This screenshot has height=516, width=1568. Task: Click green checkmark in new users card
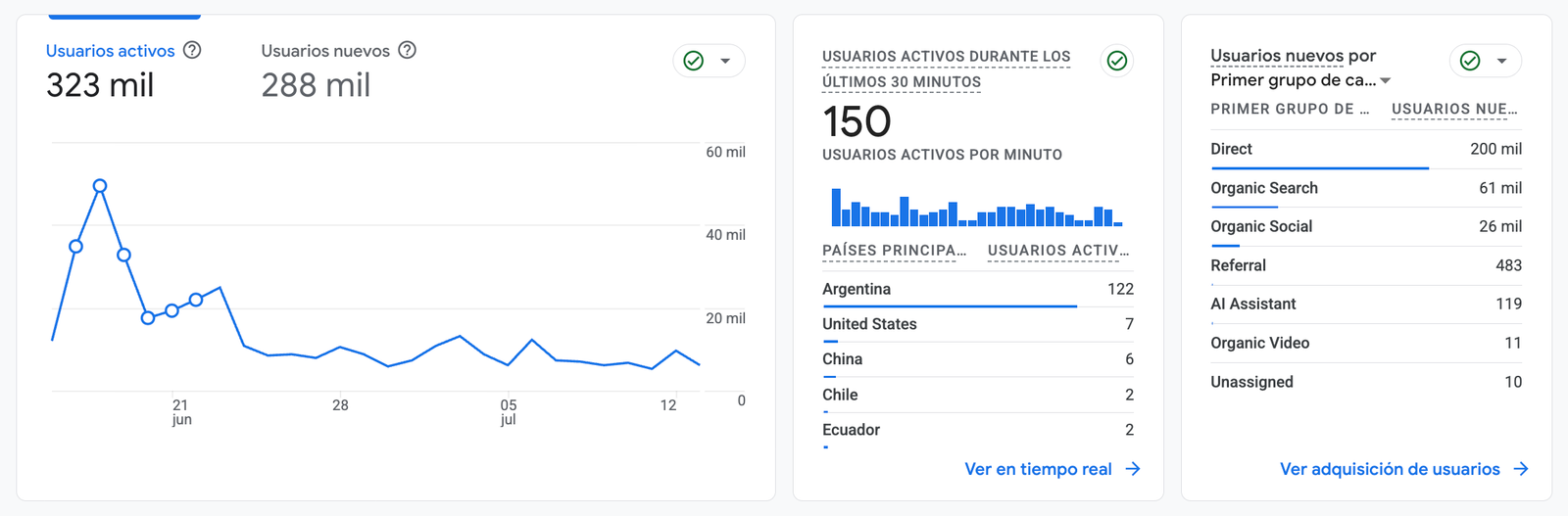tap(1470, 61)
